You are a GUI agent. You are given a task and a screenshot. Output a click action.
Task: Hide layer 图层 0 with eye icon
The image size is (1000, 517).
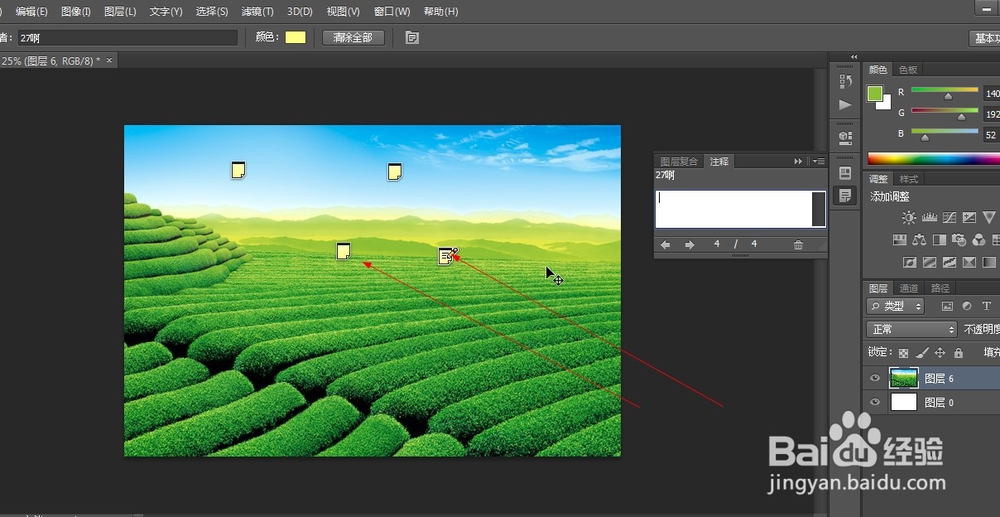pyautogui.click(x=875, y=402)
